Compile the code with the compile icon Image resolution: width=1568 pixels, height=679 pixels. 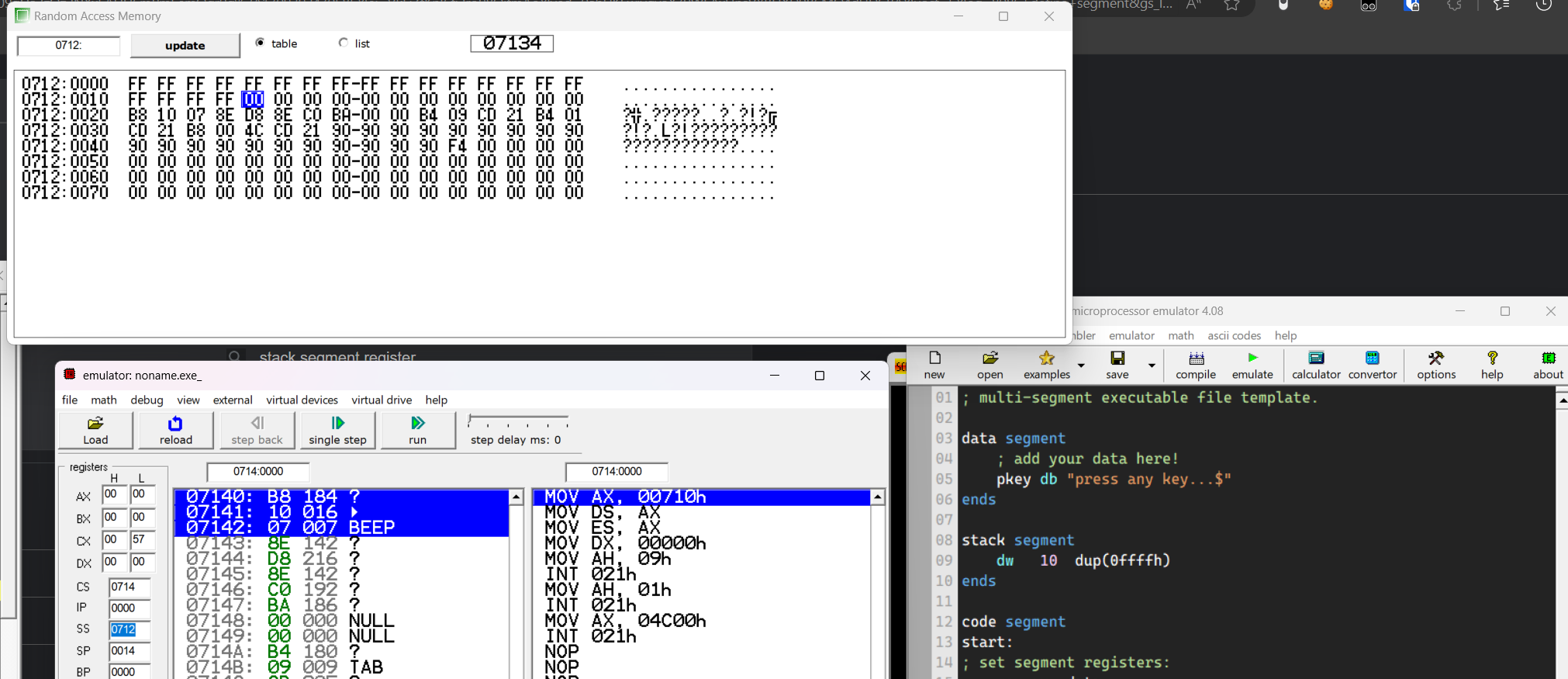pyautogui.click(x=1196, y=365)
